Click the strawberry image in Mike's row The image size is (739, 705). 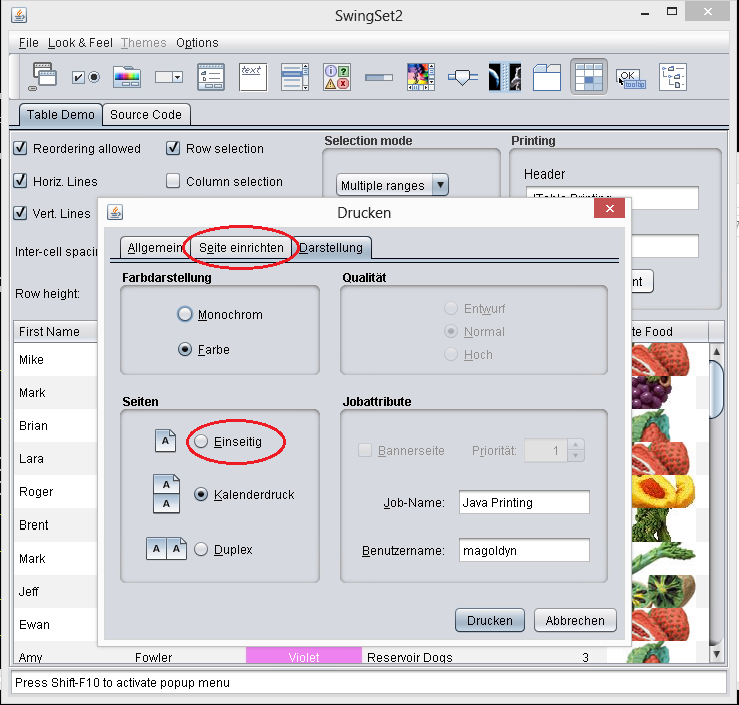[661, 360]
